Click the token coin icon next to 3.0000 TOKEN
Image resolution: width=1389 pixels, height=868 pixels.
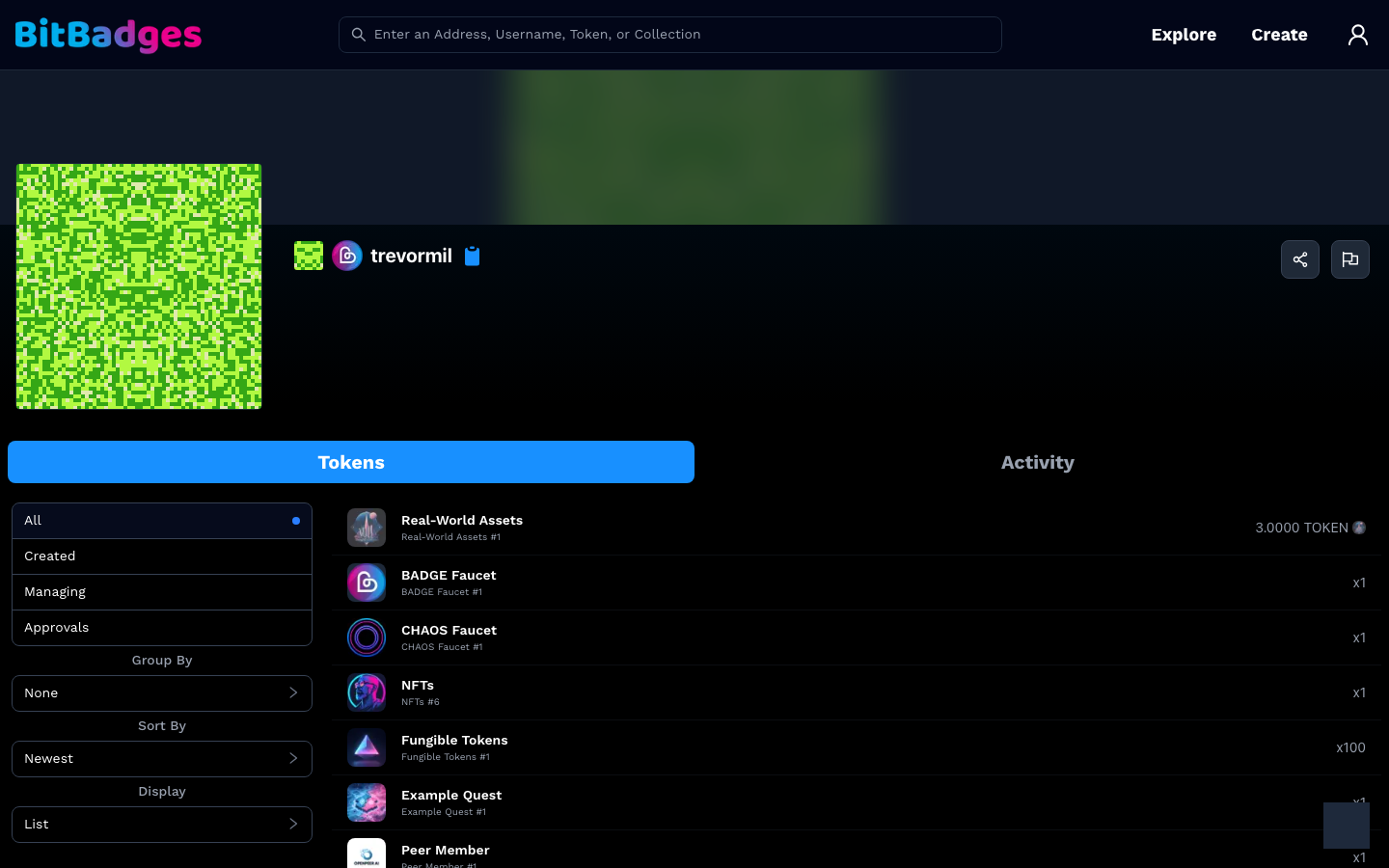[x=1359, y=528]
